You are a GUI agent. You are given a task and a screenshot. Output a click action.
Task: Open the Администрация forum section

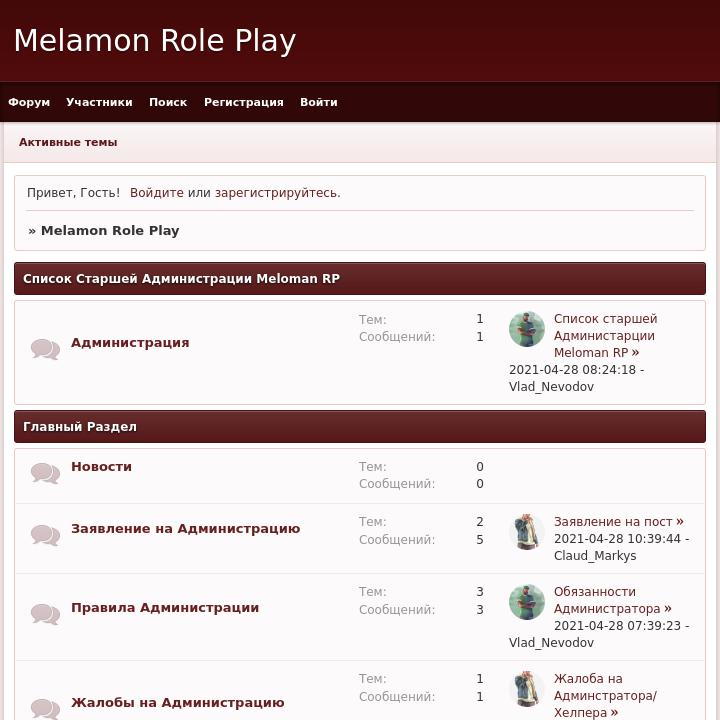[130, 343]
